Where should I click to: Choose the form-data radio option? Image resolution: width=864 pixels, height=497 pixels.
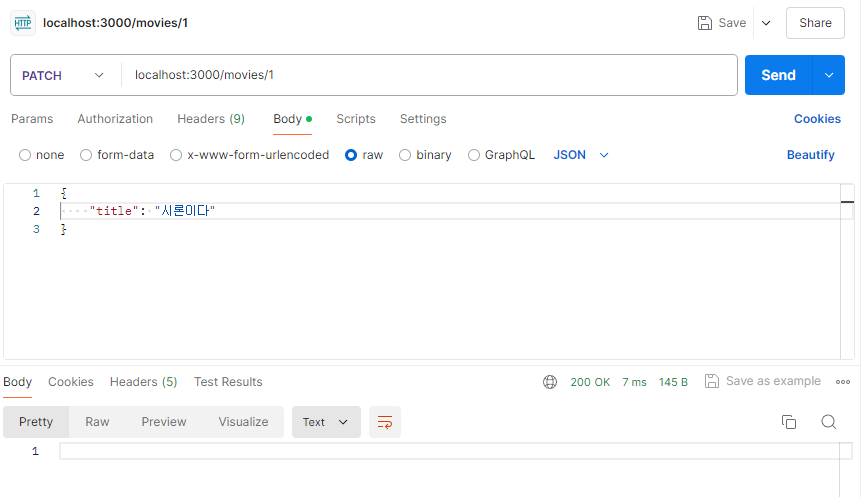click(x=86, y=155)
